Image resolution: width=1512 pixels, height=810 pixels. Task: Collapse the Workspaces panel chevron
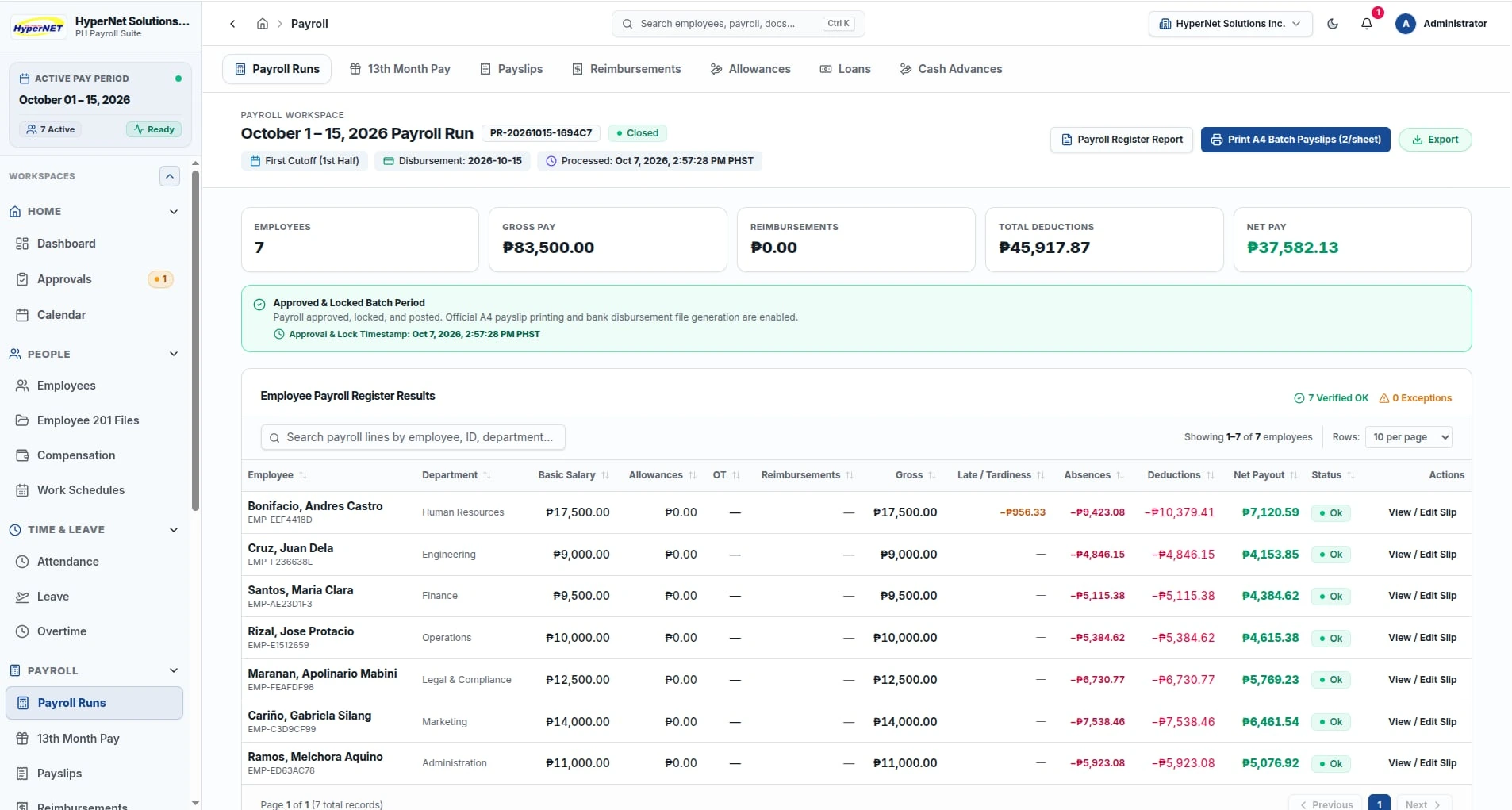[170, 176]
